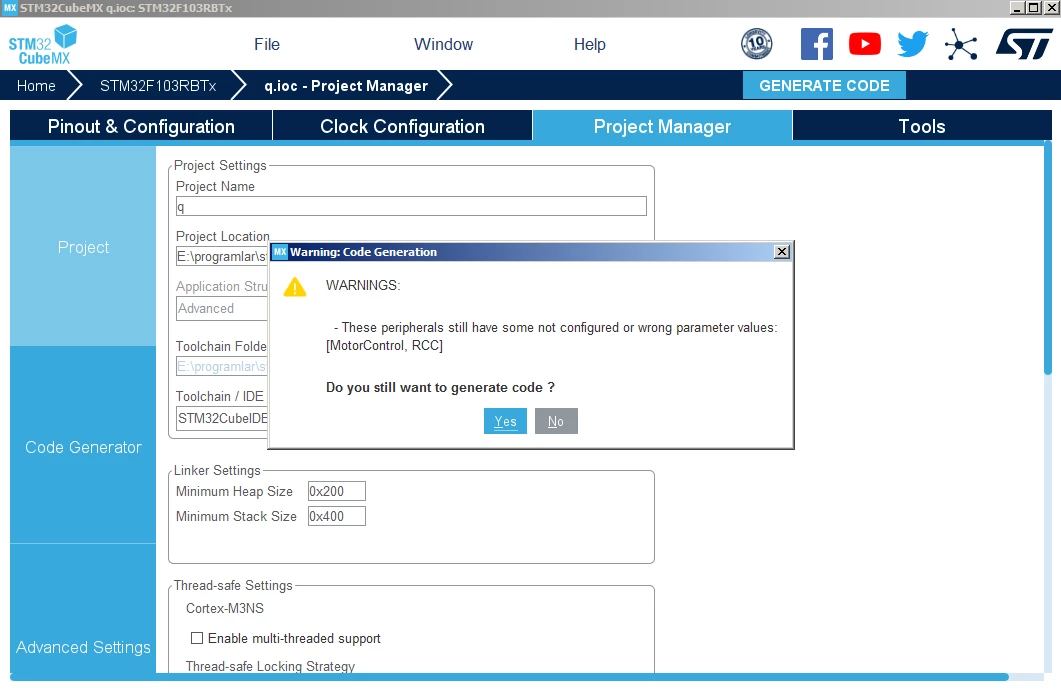Click the vertical scrollbar thumb

coord(1047,258)
